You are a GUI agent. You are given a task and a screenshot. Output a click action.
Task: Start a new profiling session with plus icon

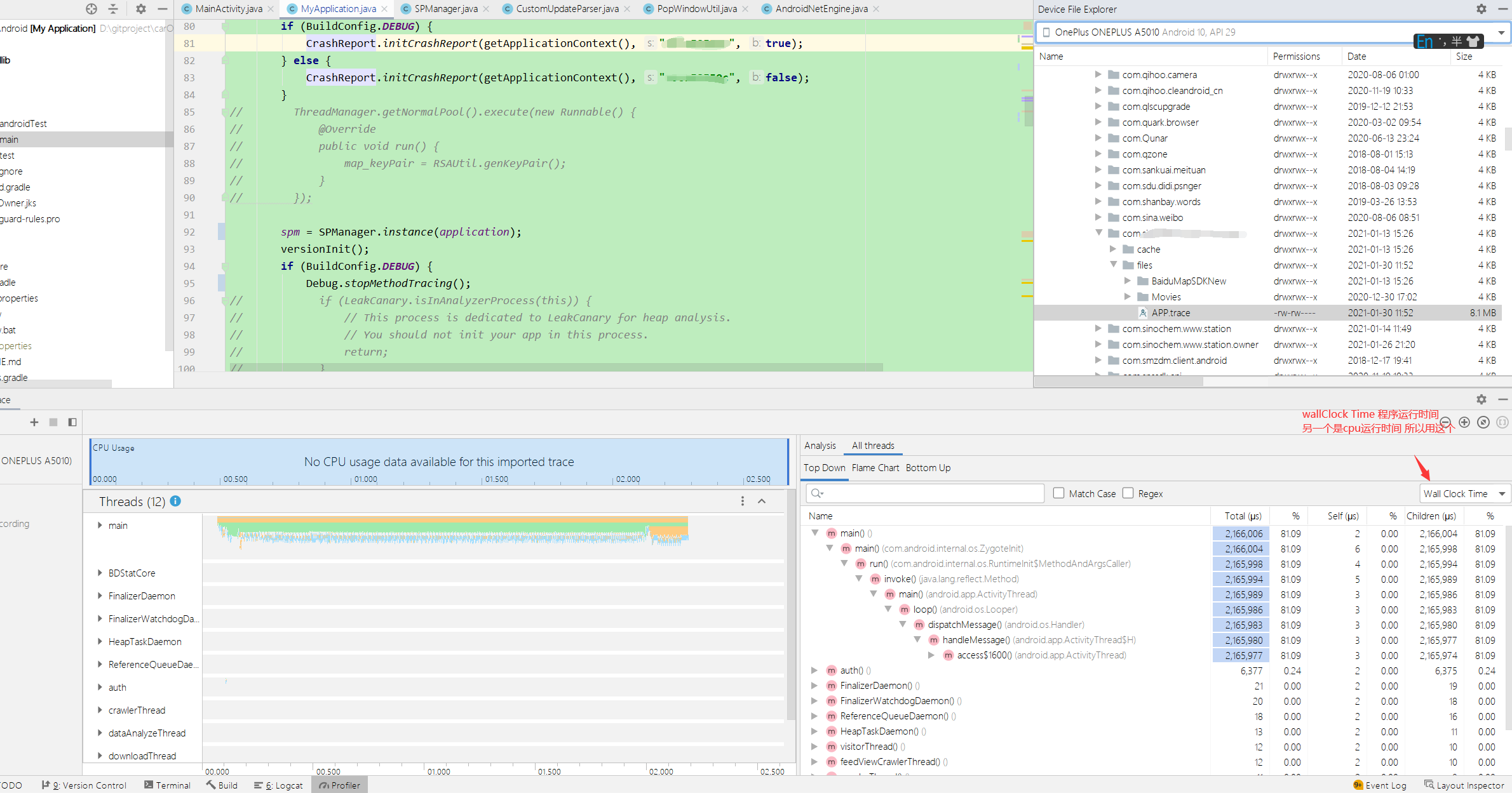point(34,422)
